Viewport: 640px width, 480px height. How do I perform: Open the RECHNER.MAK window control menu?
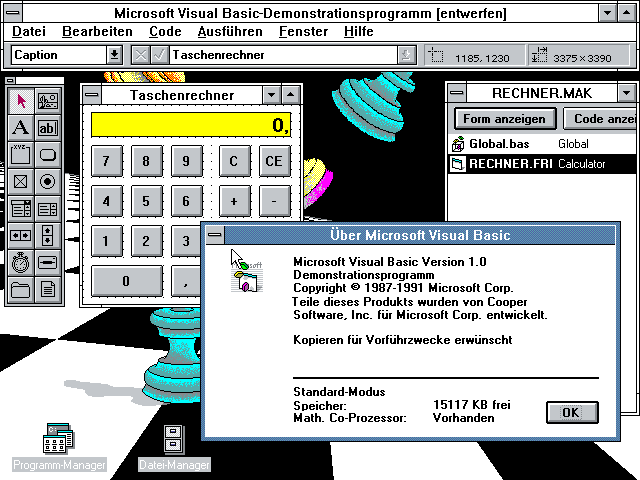[457, 93]
